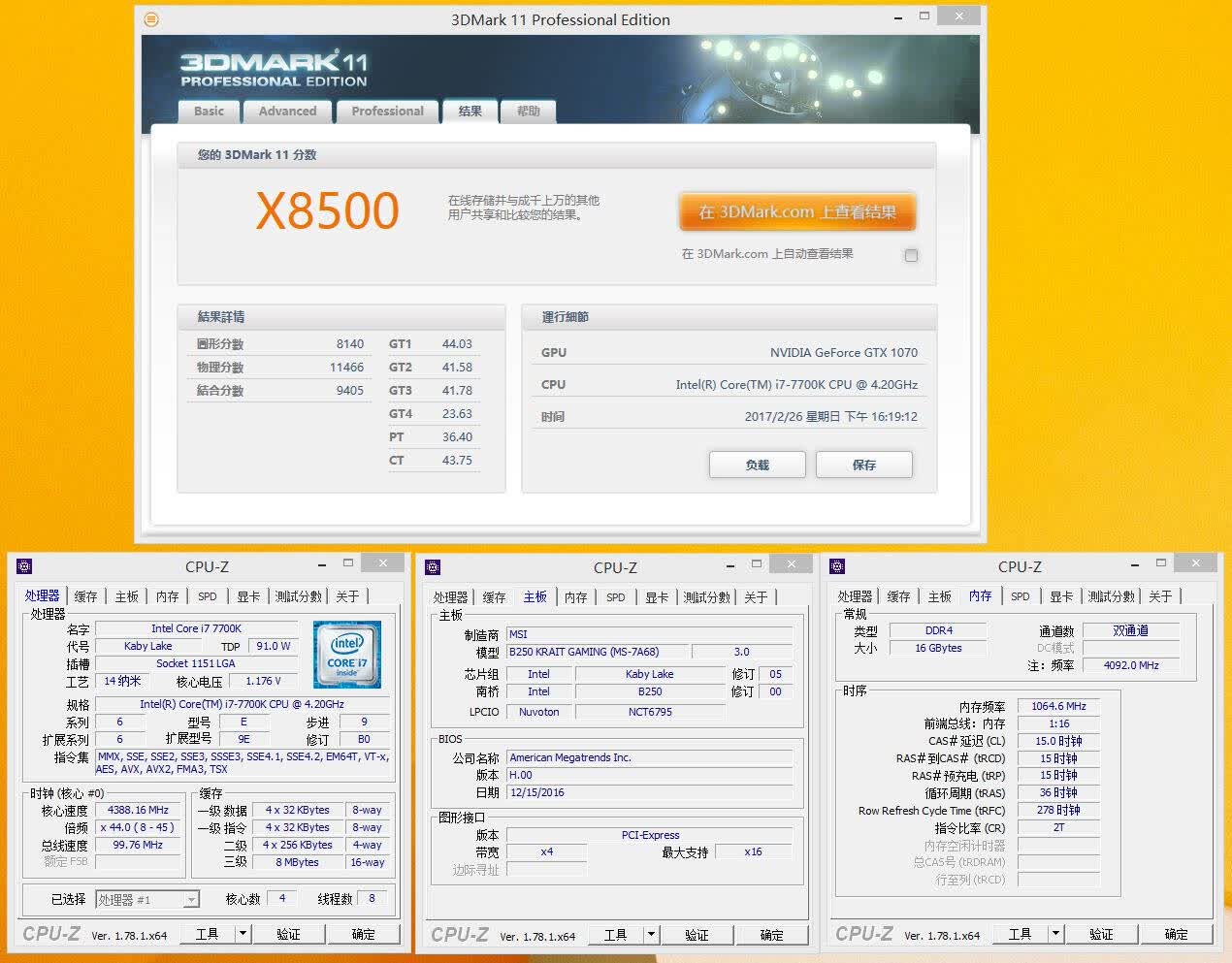The width and height of the screenshot is (1232, 963).
Task: Maximize the 3DMark 11 window
Action: click(x=924, y=16)
